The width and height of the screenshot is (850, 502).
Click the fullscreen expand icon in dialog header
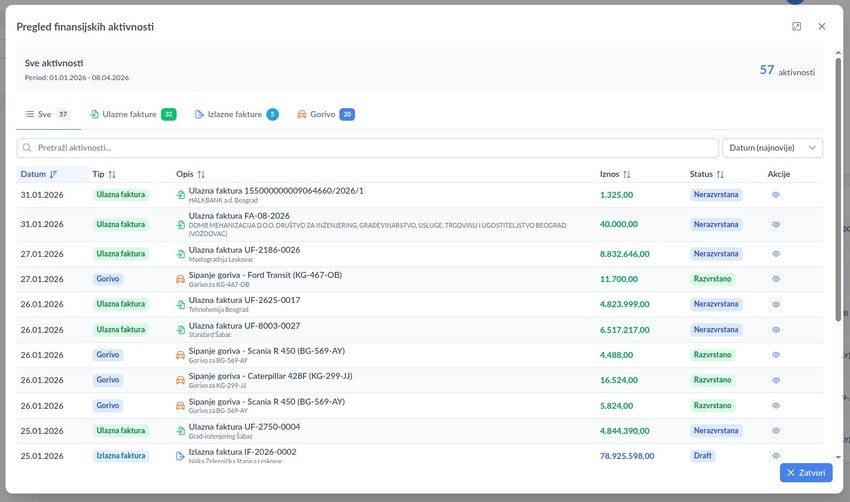pos(796,27)
